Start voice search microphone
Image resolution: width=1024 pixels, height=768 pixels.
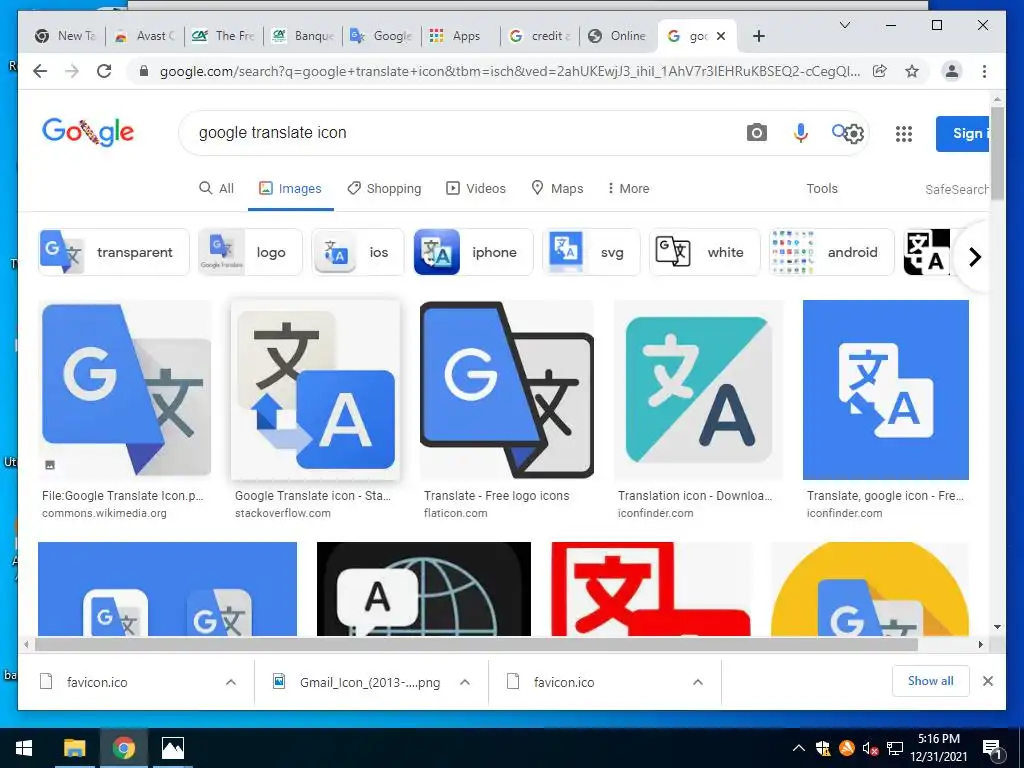pos(801,133)
